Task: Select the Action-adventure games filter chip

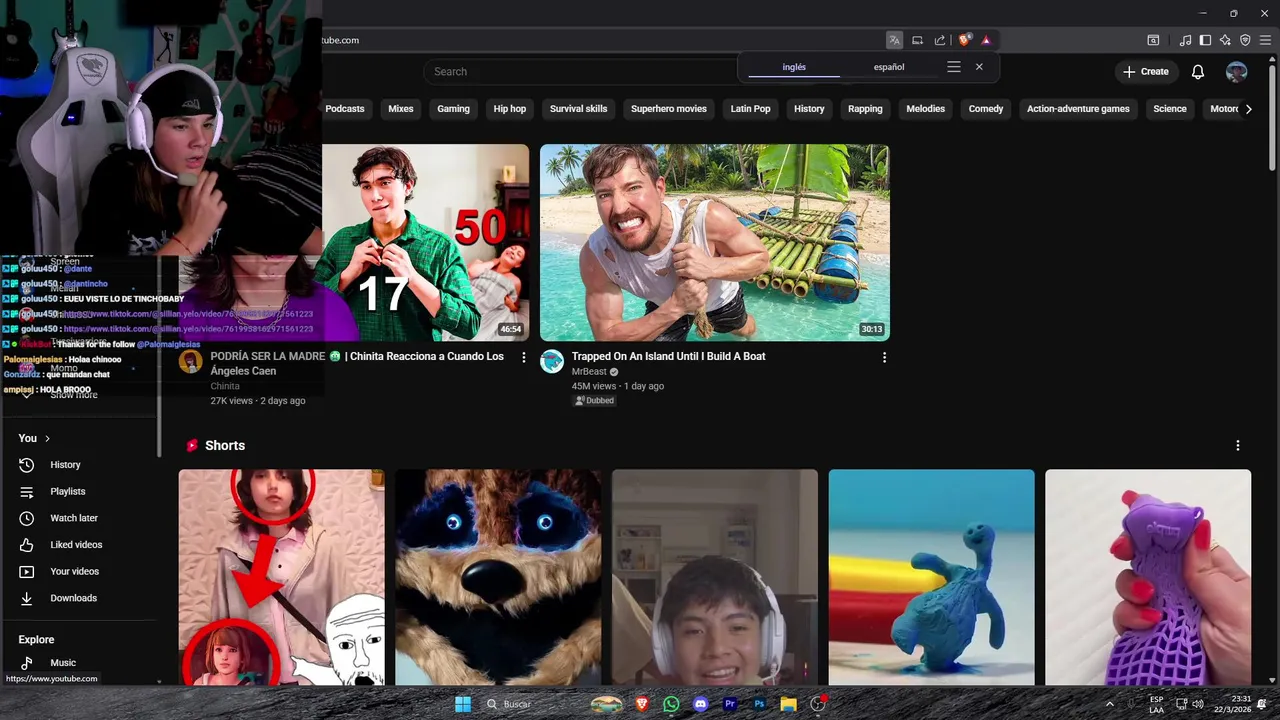Action: 1078,109
